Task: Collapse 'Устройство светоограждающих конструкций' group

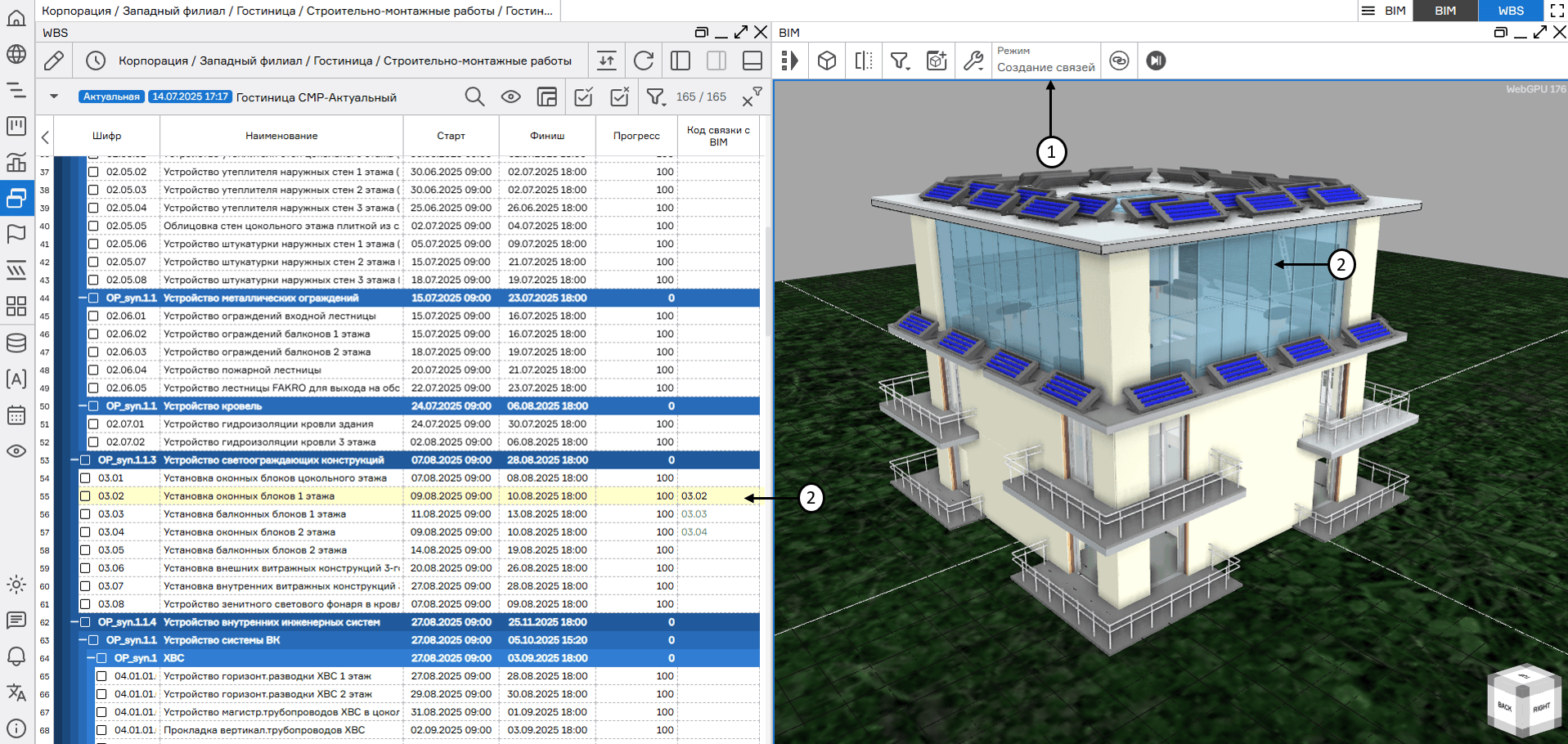Action: (74, 460)
